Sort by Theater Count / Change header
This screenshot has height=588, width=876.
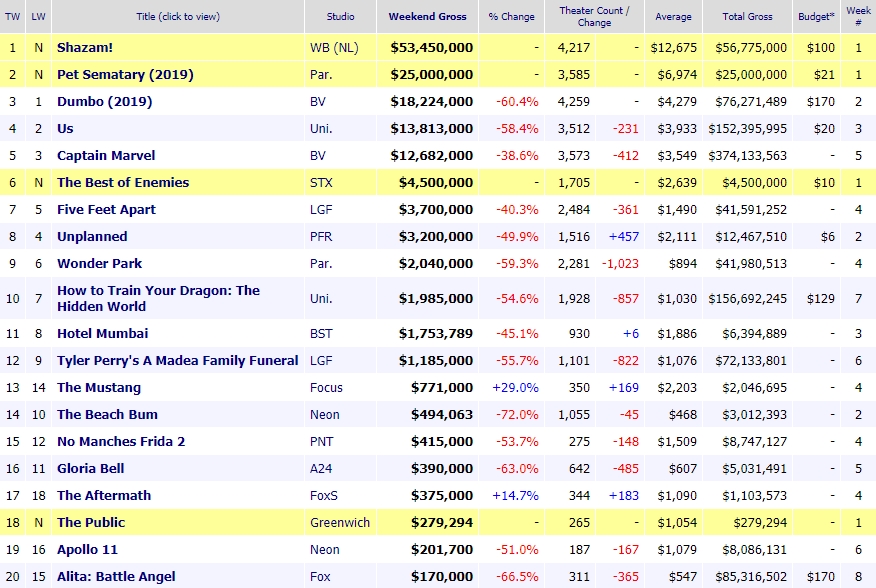pyautogui.click(x=594, y=17)
